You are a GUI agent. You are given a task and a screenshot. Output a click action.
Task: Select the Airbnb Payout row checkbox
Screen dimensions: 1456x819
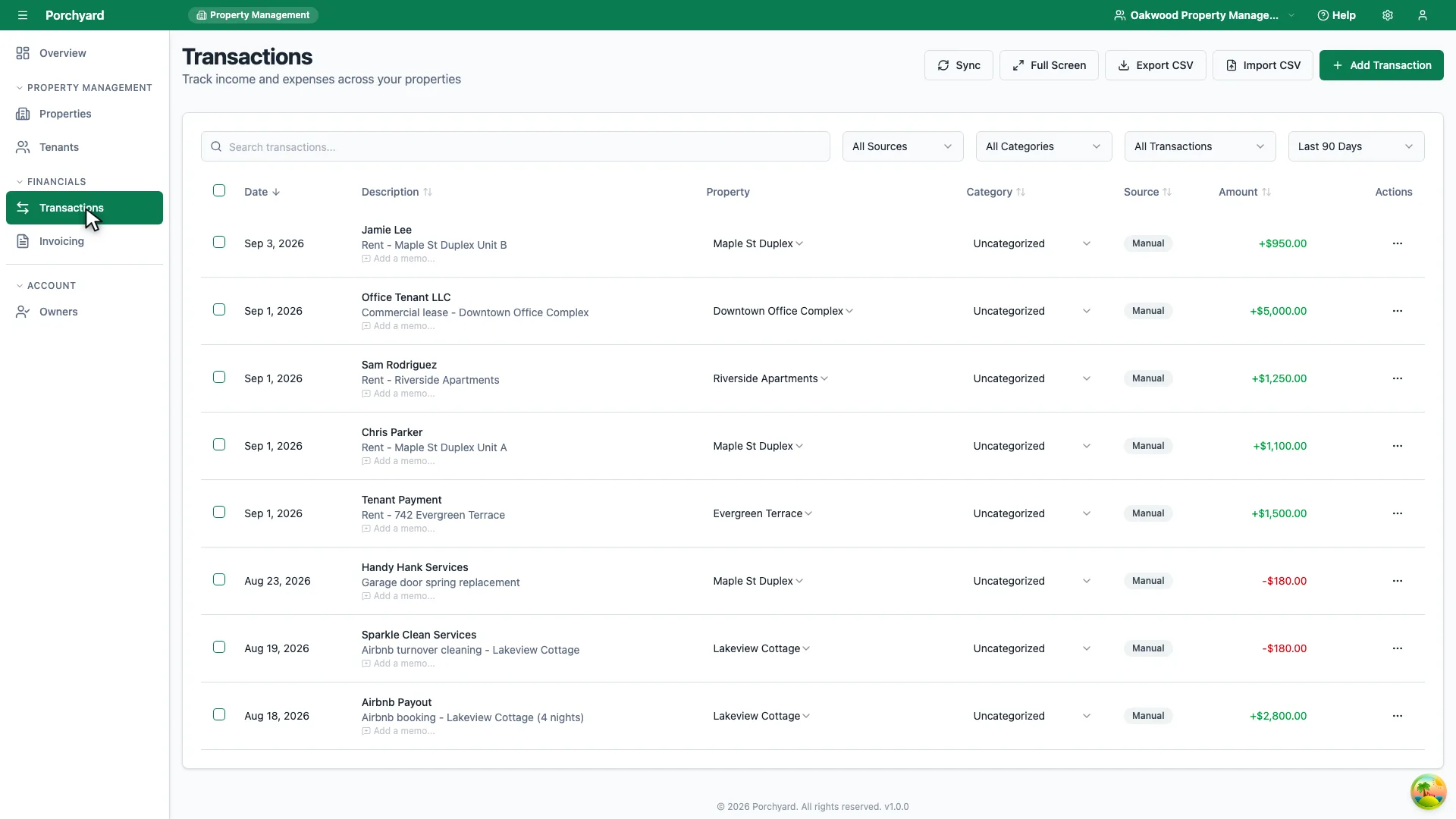219,714
